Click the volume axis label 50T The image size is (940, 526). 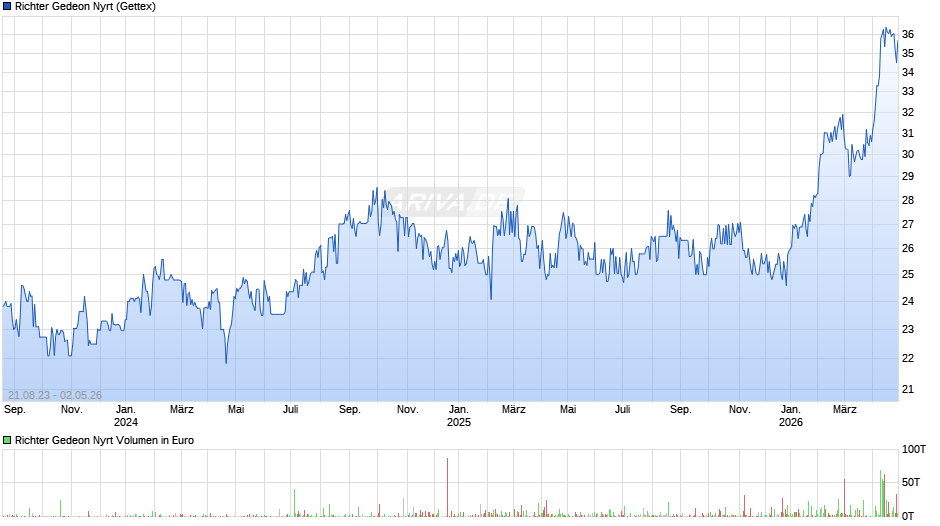tap(911, 482)
